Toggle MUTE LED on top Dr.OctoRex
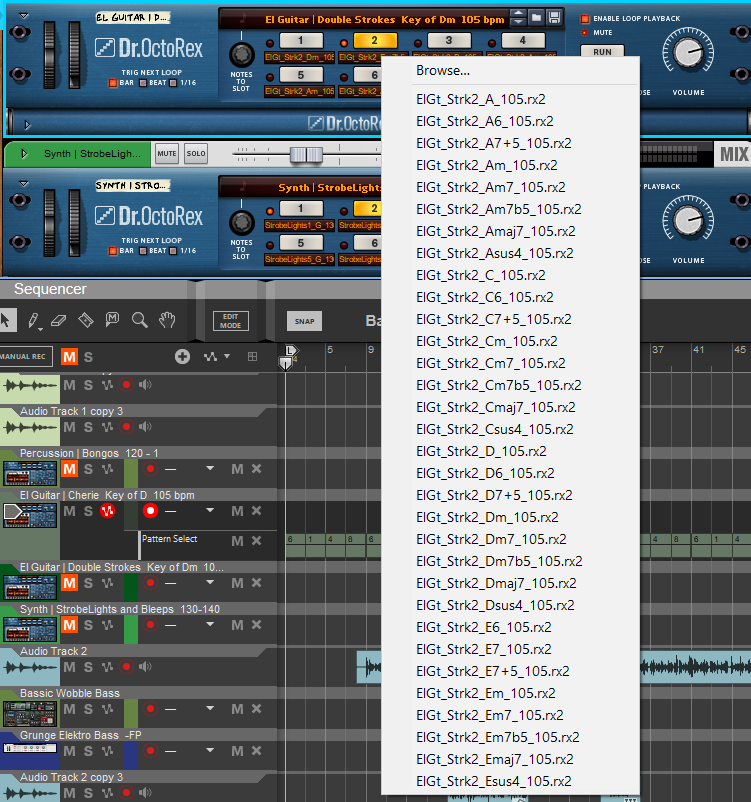This screenshot has height=802, width=751. 584,33
